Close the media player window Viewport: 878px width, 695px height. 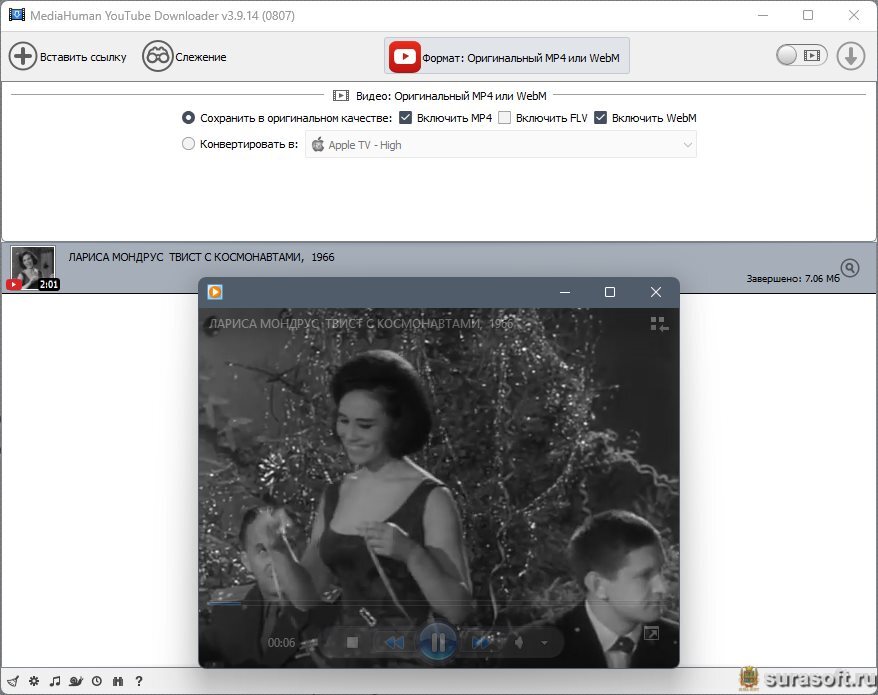pos(656,292)
